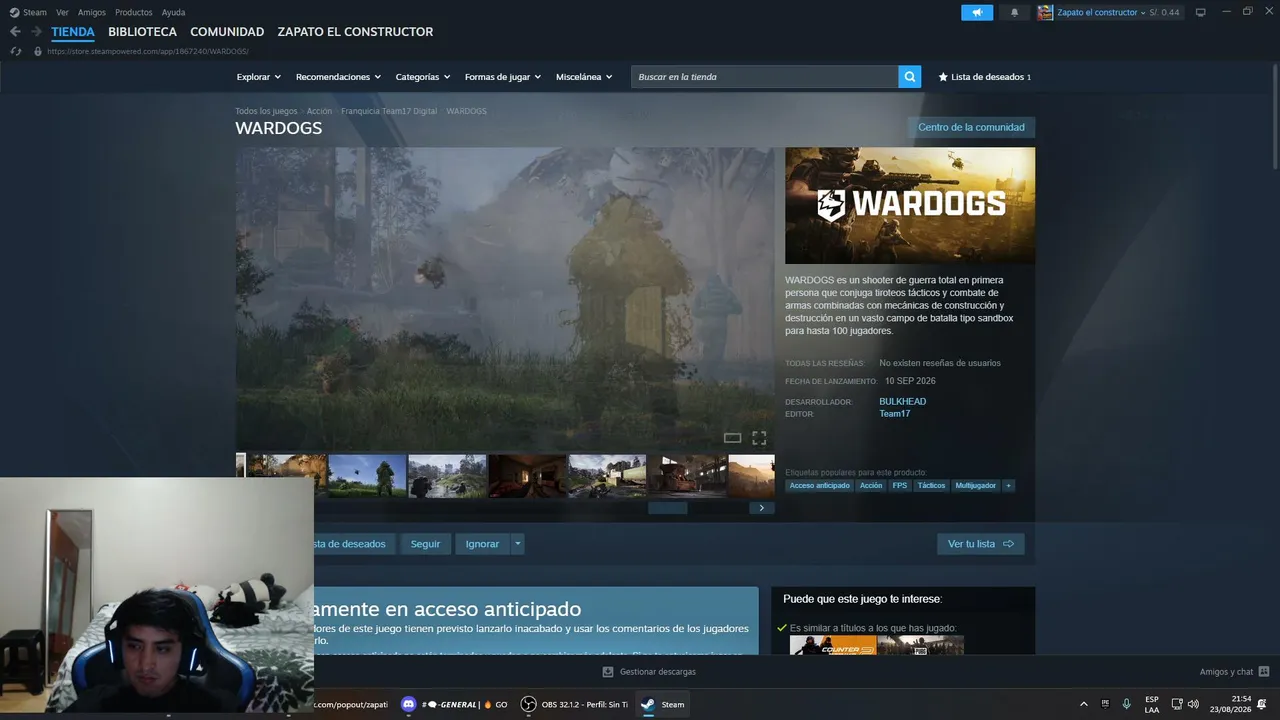Click the WARDOGS header capsule image
Image resolution: width=1280 pixels, height=720 pixels.
910,206
